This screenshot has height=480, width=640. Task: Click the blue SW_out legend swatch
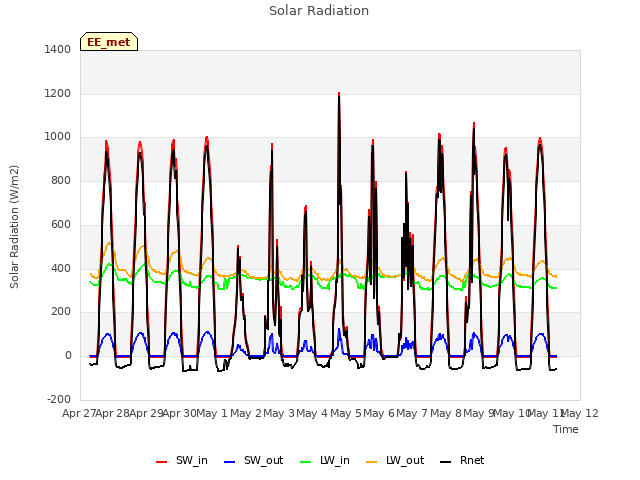click(x=230, y=462)
